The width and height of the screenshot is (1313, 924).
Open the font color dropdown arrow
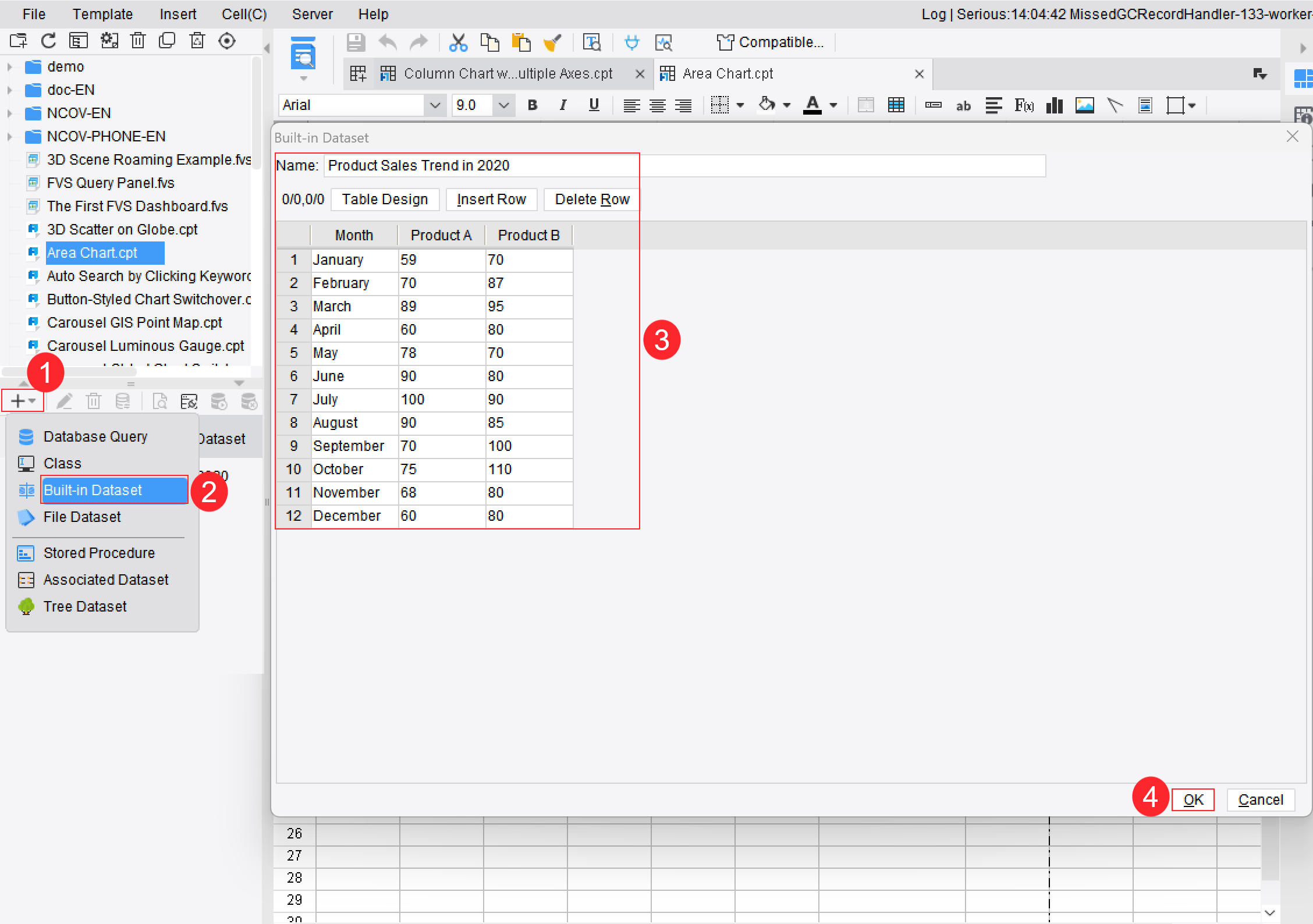833,105
